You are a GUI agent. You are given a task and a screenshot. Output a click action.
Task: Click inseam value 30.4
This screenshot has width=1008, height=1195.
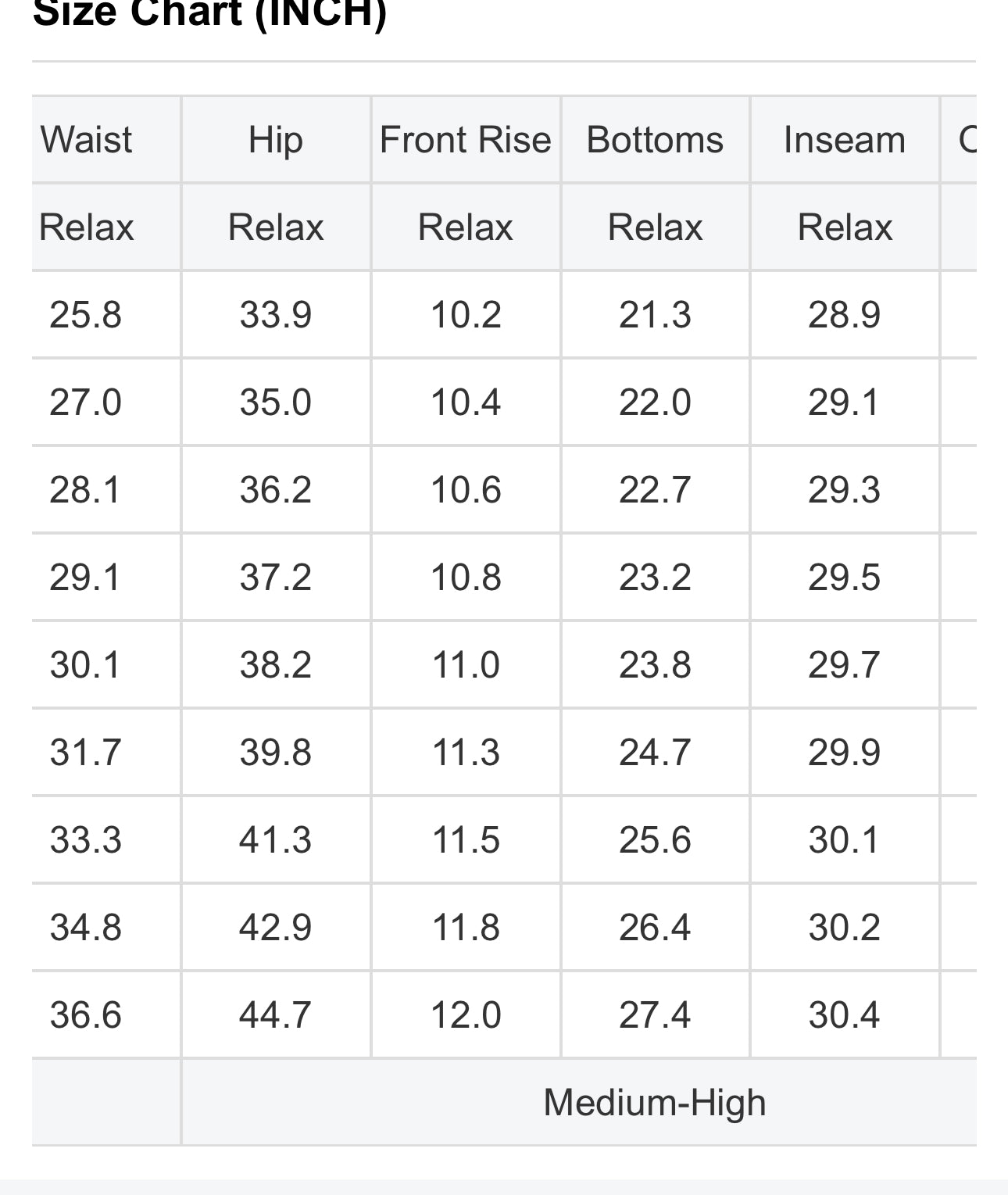pos(844,1015)
